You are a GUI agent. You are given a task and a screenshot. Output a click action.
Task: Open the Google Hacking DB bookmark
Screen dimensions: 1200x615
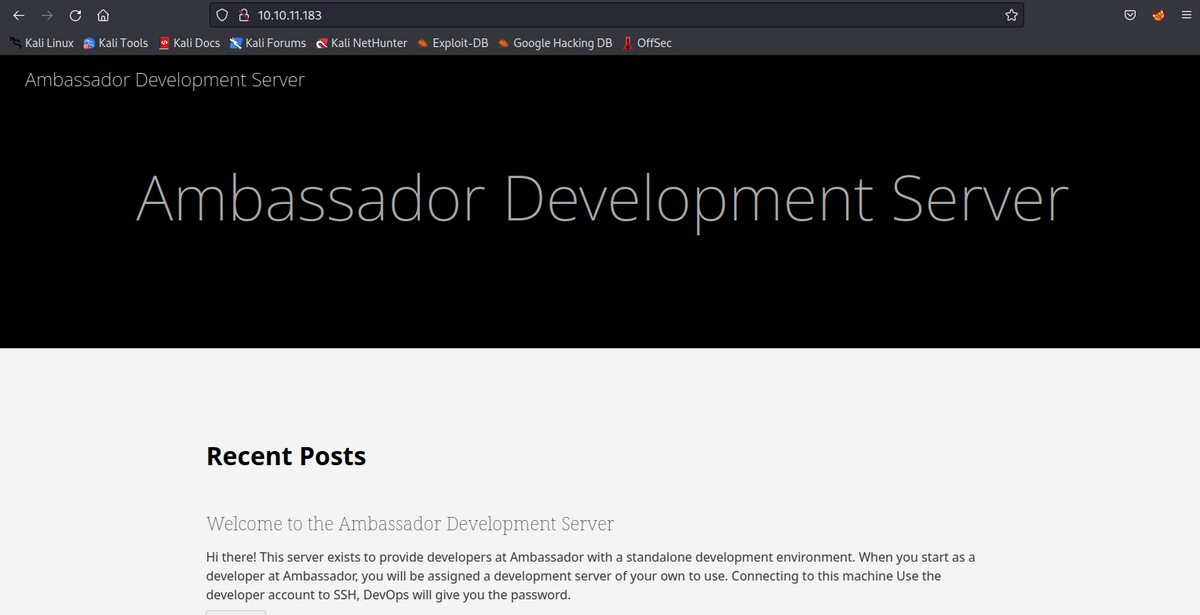[555, 43]
